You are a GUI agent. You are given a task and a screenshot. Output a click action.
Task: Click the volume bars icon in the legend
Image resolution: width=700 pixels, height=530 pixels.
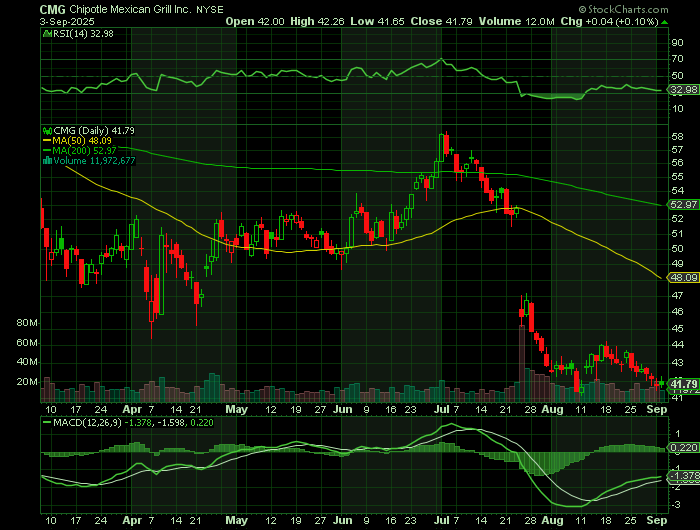[47, 161]
